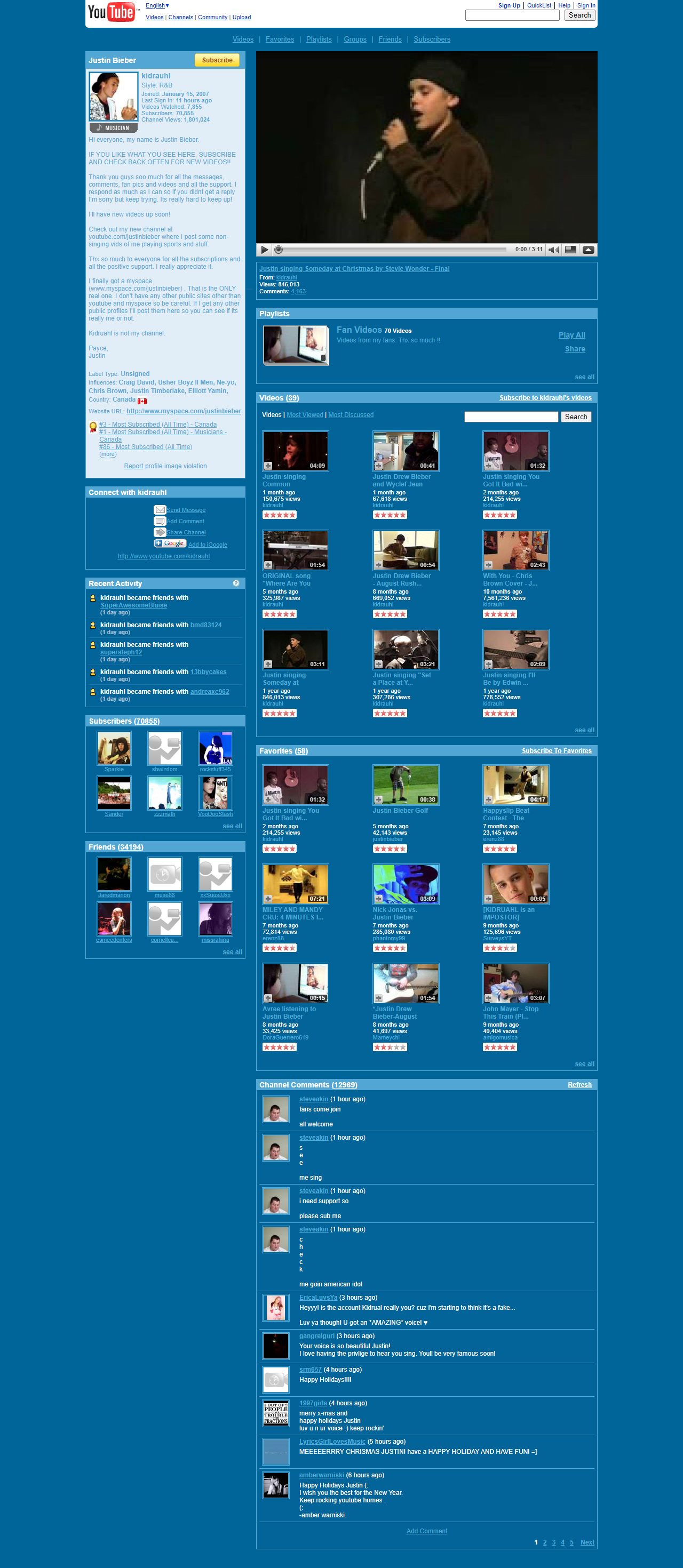The image size is (683, 1568).
Task: Click the yellow Subscribe button
Action: (x=217, y=60)
